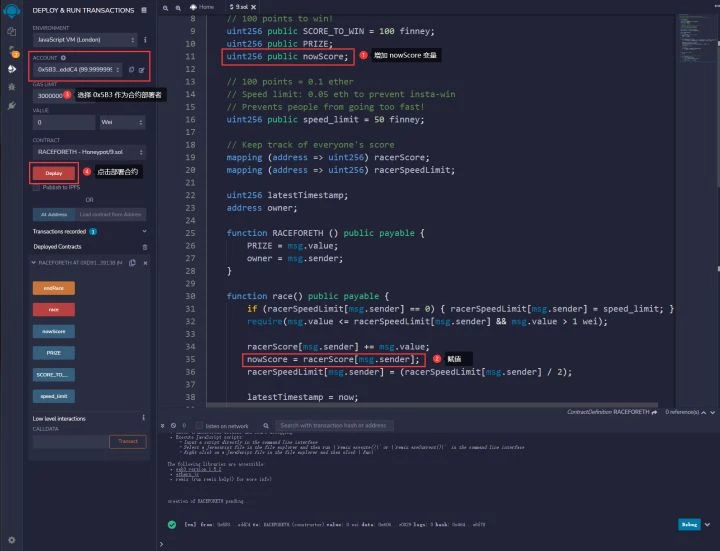Click the terminal command prompt arrow
The width and height of the screenshot is (720, 551).
tap(161, 545)
